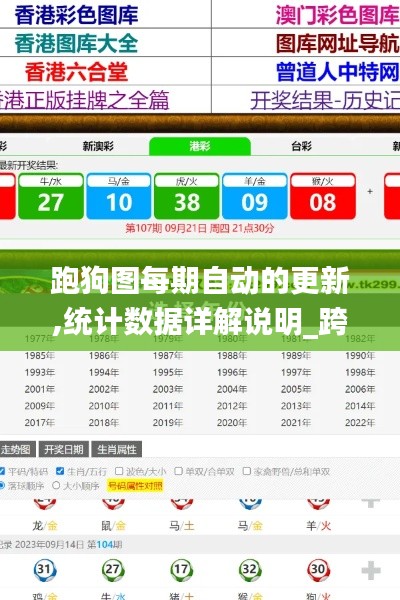The width and height of the screenshot is (400, 600).
Task: Click the 羊/火 zodiac label
Action: click(x=318, y=526)
